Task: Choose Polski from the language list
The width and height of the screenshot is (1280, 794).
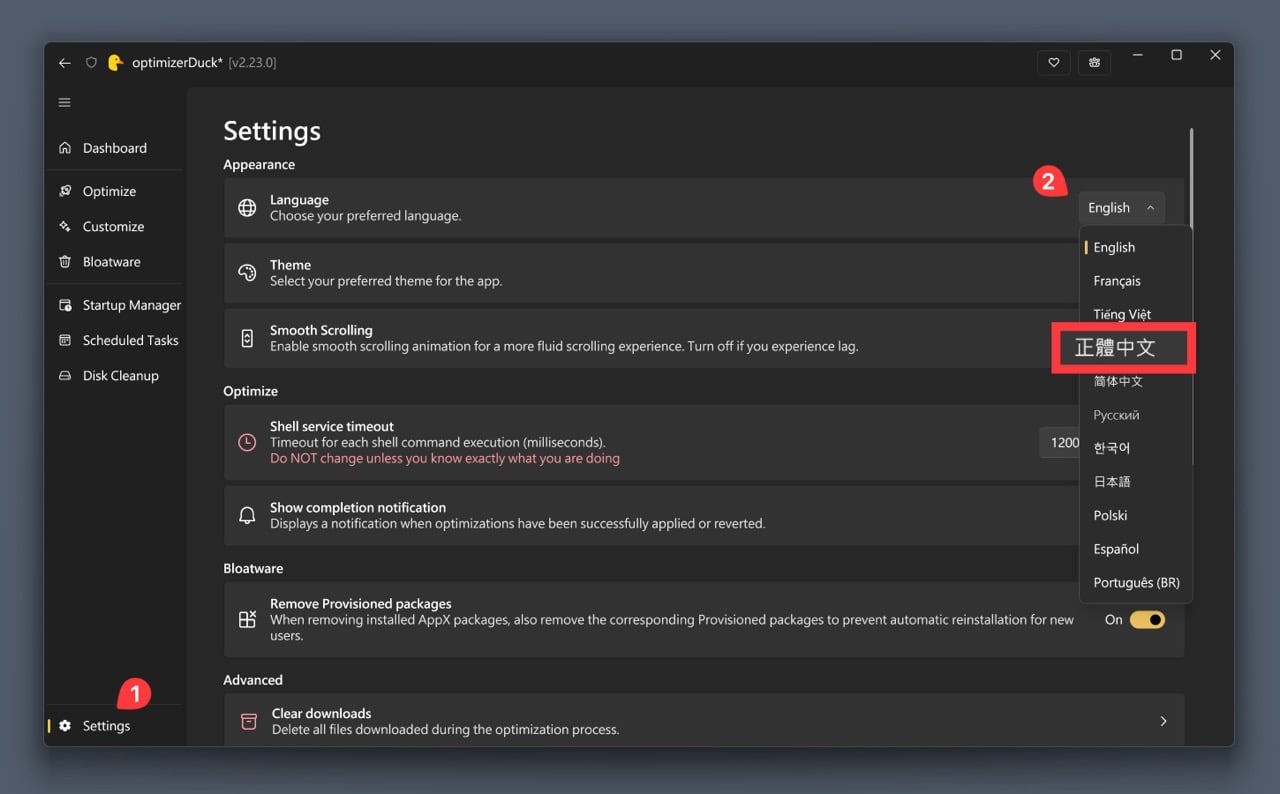Action: pyautogui.click(x=1136, y=515)
